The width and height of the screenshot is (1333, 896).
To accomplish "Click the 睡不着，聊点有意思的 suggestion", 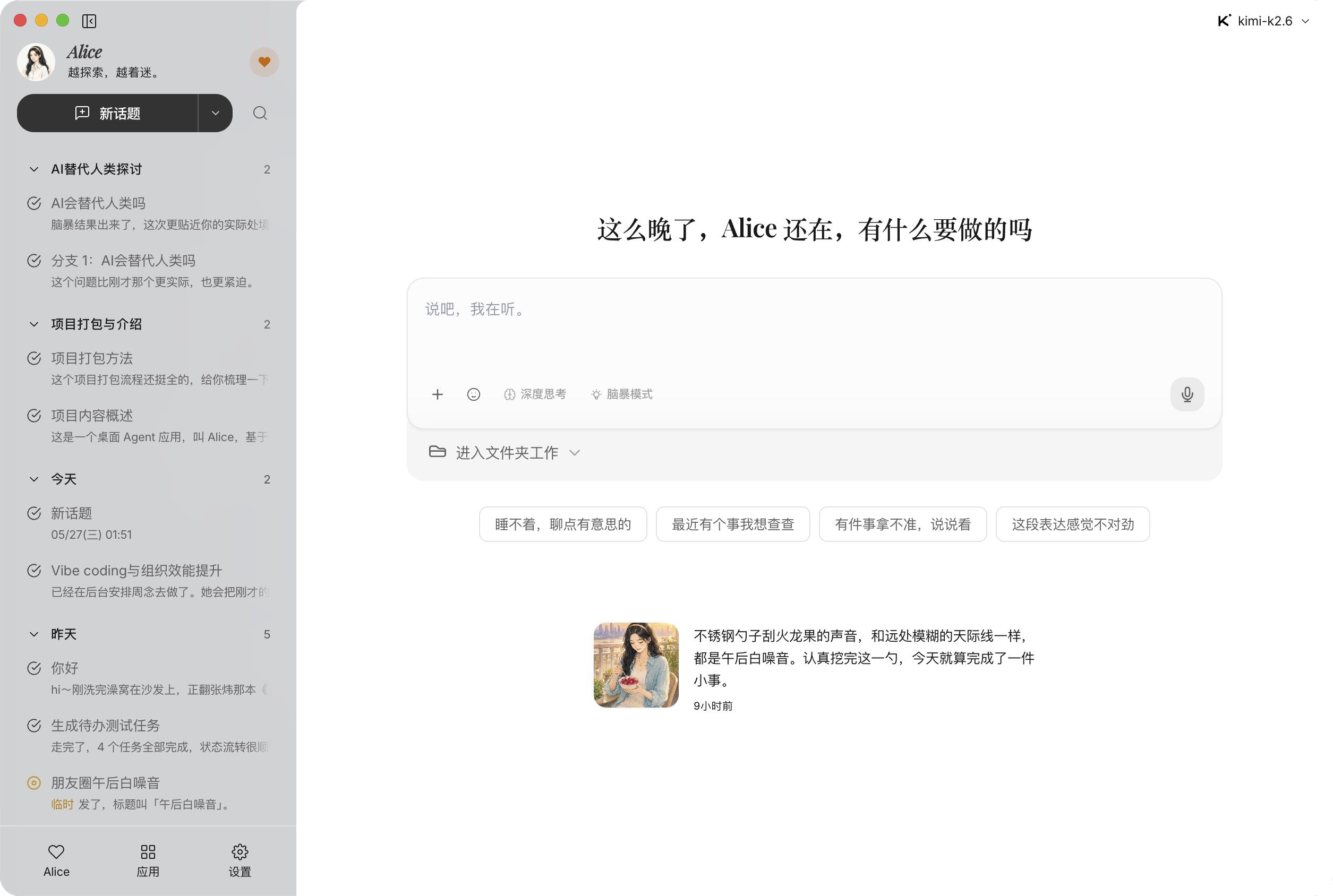I will tap(563, 524).
